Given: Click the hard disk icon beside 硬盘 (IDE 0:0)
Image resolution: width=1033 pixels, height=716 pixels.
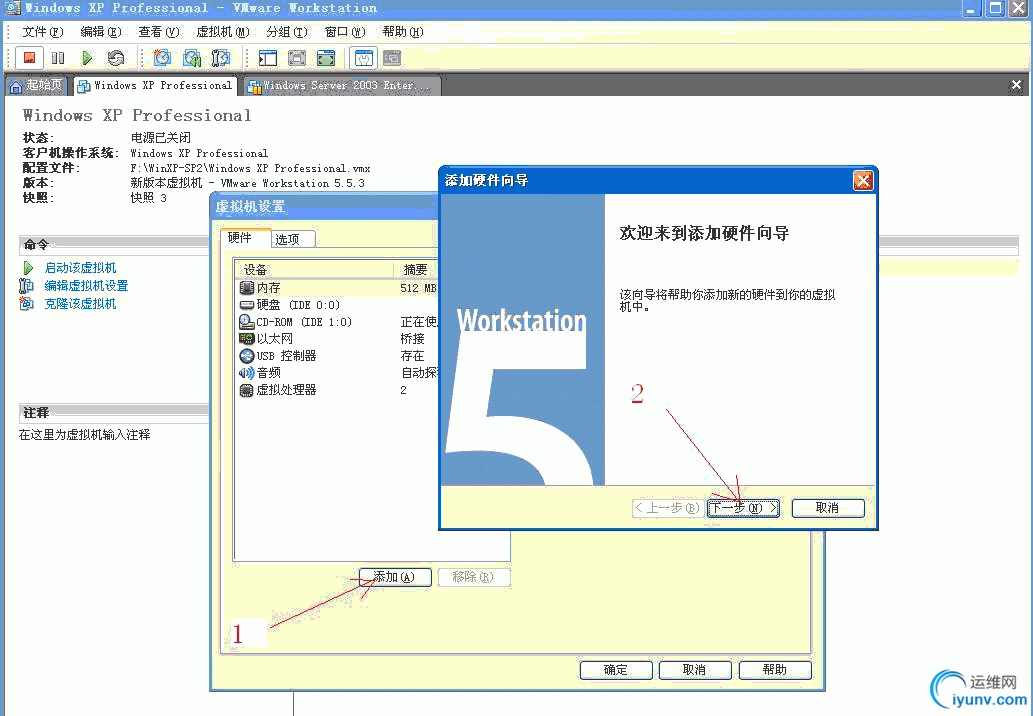Looking at the screenshot, I should 246,305.
